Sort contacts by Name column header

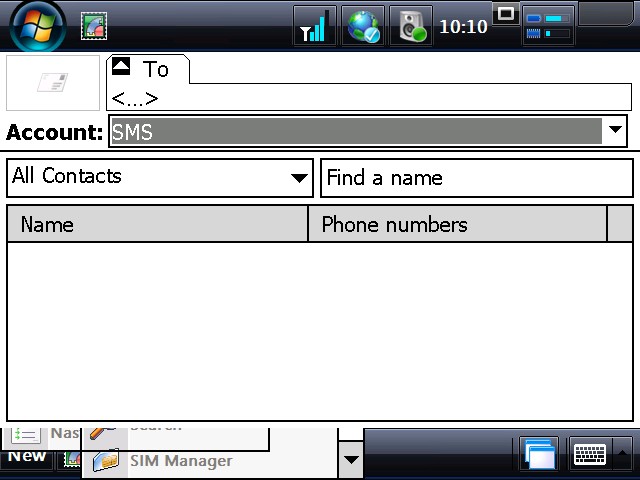157,224
